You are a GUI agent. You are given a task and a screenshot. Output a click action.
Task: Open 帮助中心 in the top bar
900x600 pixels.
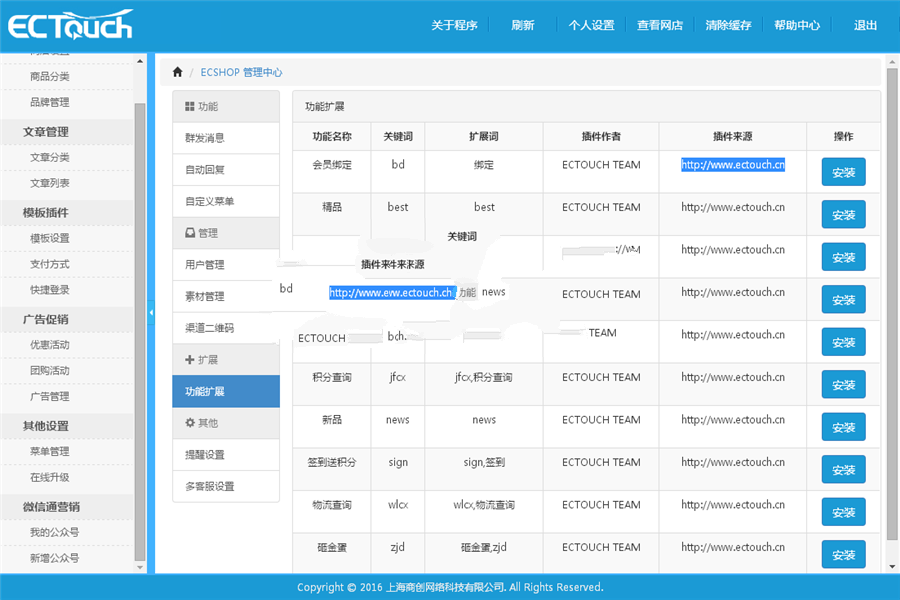pyautogui.click(x=797, y=25)
